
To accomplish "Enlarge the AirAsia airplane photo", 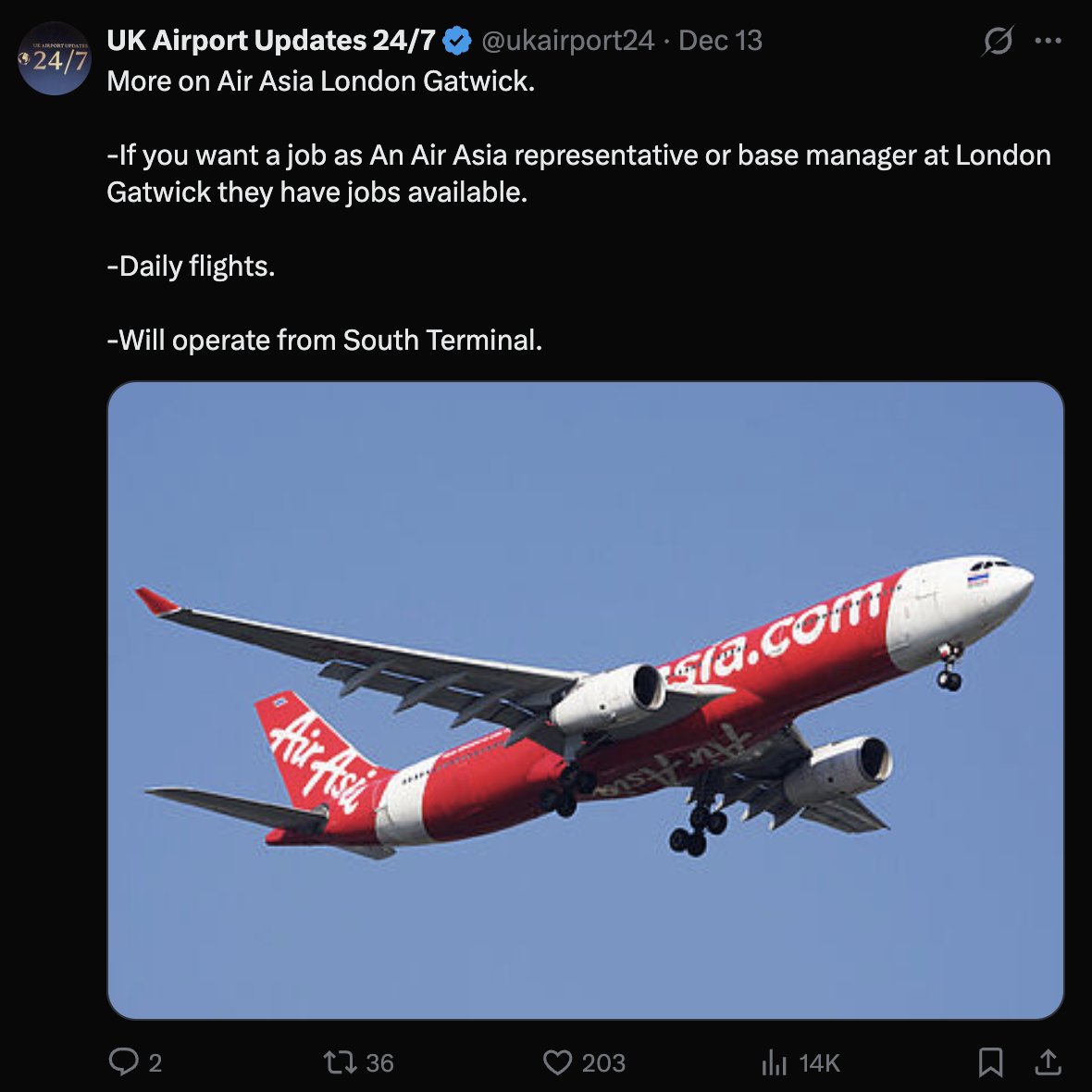I will click(x=585, y=700).
